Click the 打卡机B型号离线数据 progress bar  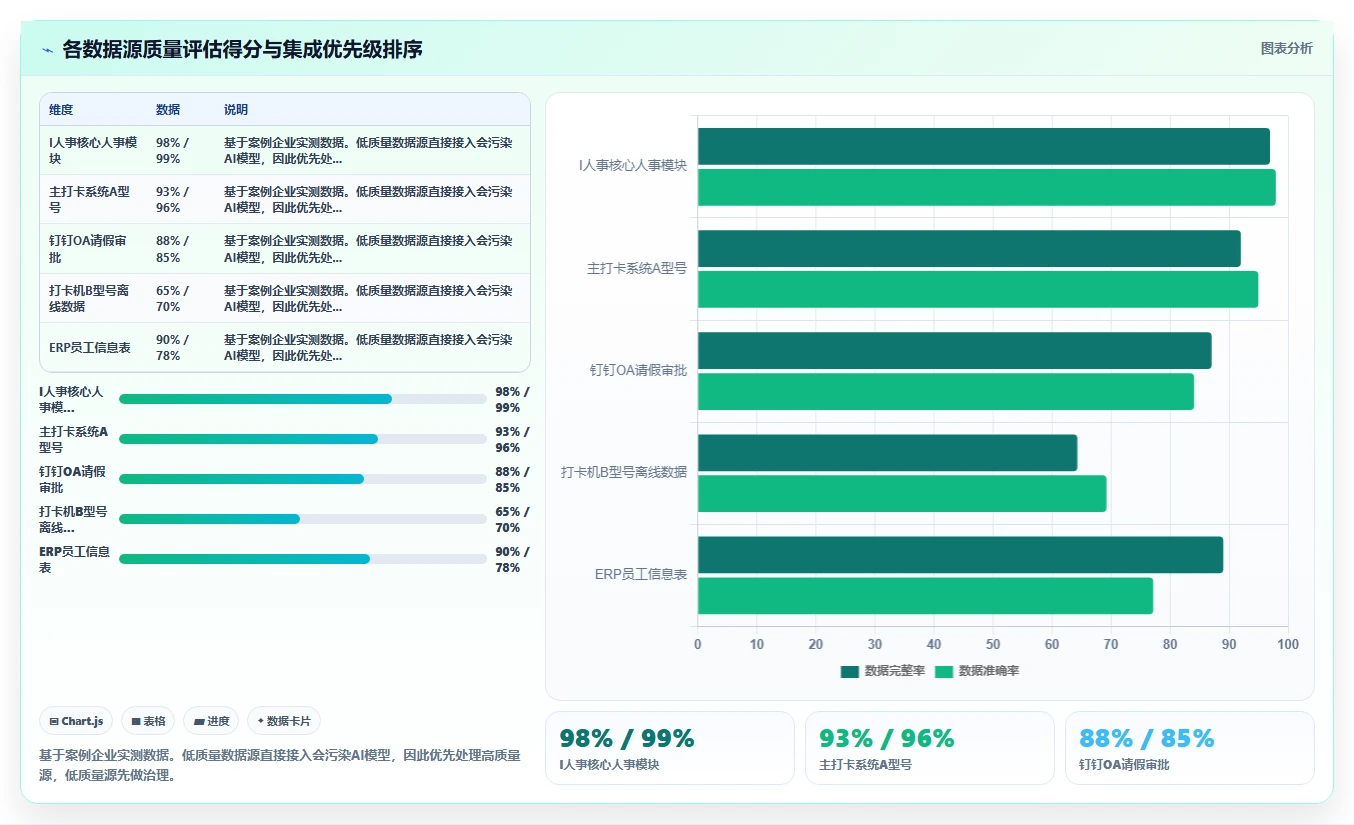tap(303, 519)
